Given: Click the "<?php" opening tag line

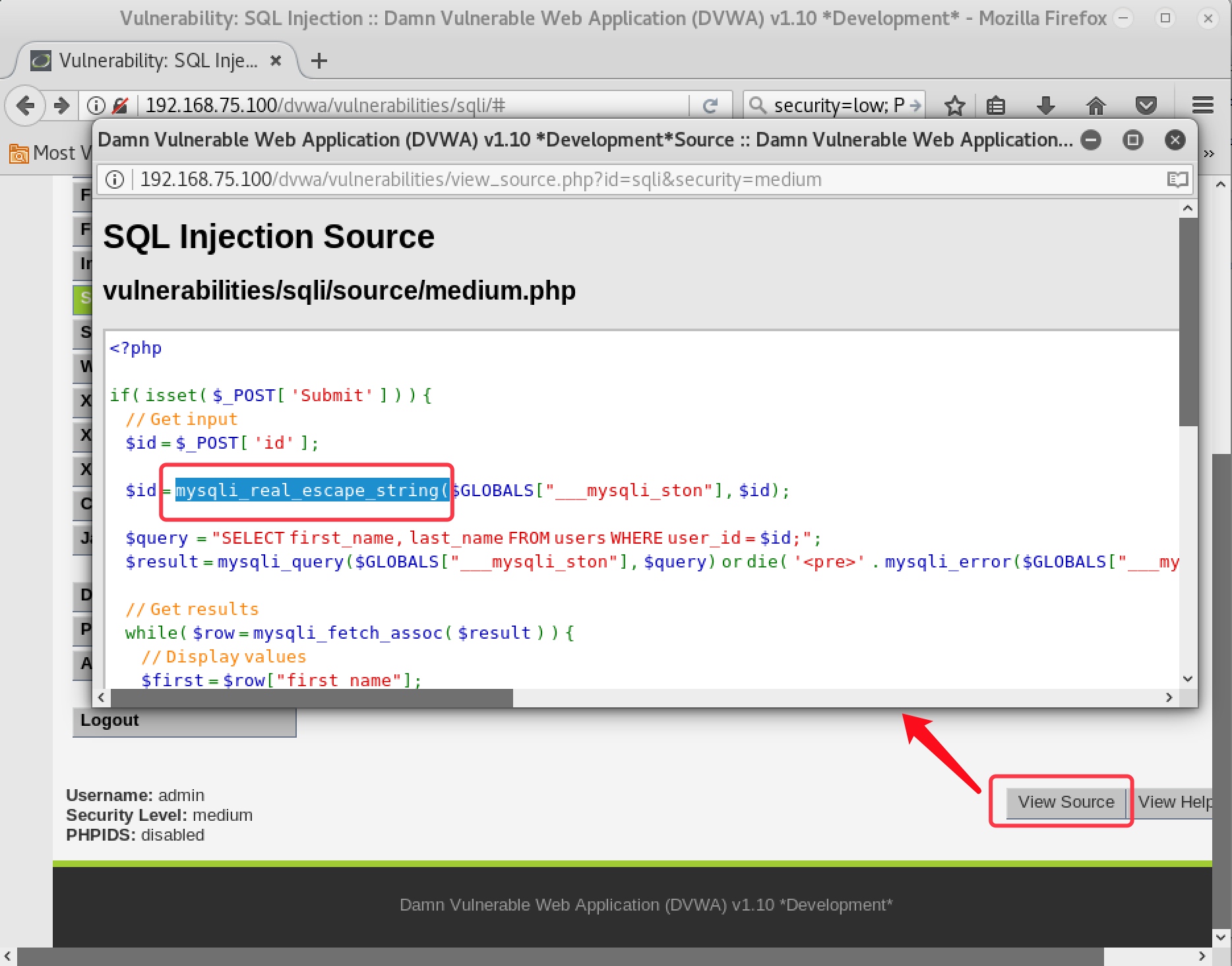Looking at the screenshot, I should point(136,348).
